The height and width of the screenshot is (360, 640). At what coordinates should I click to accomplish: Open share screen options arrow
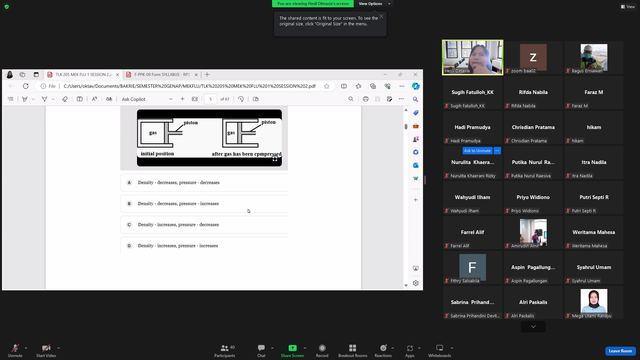[305, 348]
